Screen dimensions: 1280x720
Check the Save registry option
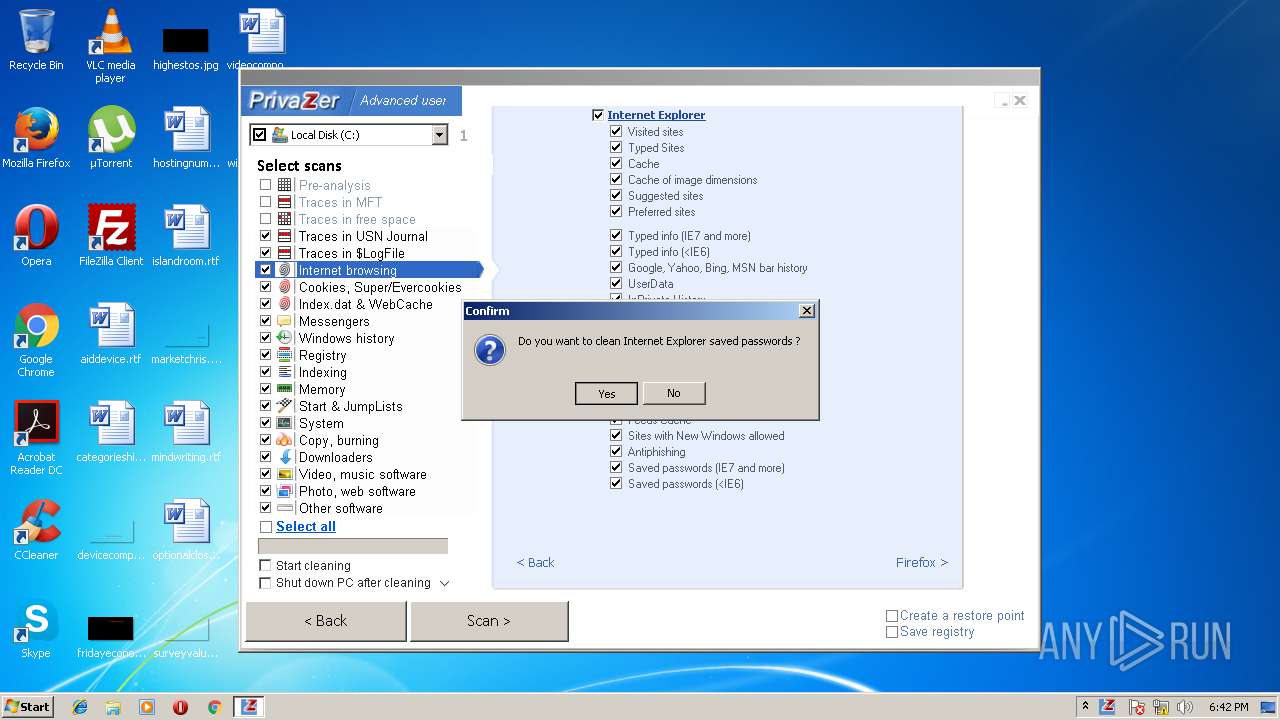coord(891,631)
